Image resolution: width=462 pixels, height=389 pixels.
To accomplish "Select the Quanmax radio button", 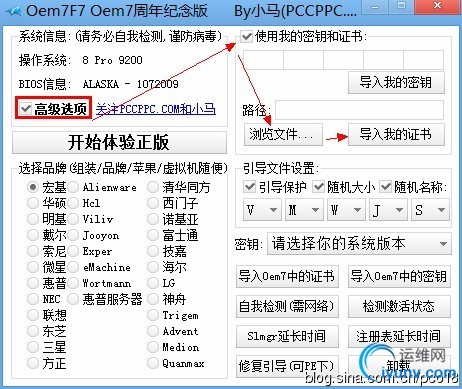I will pyautogui.click(x=153, y=363).
